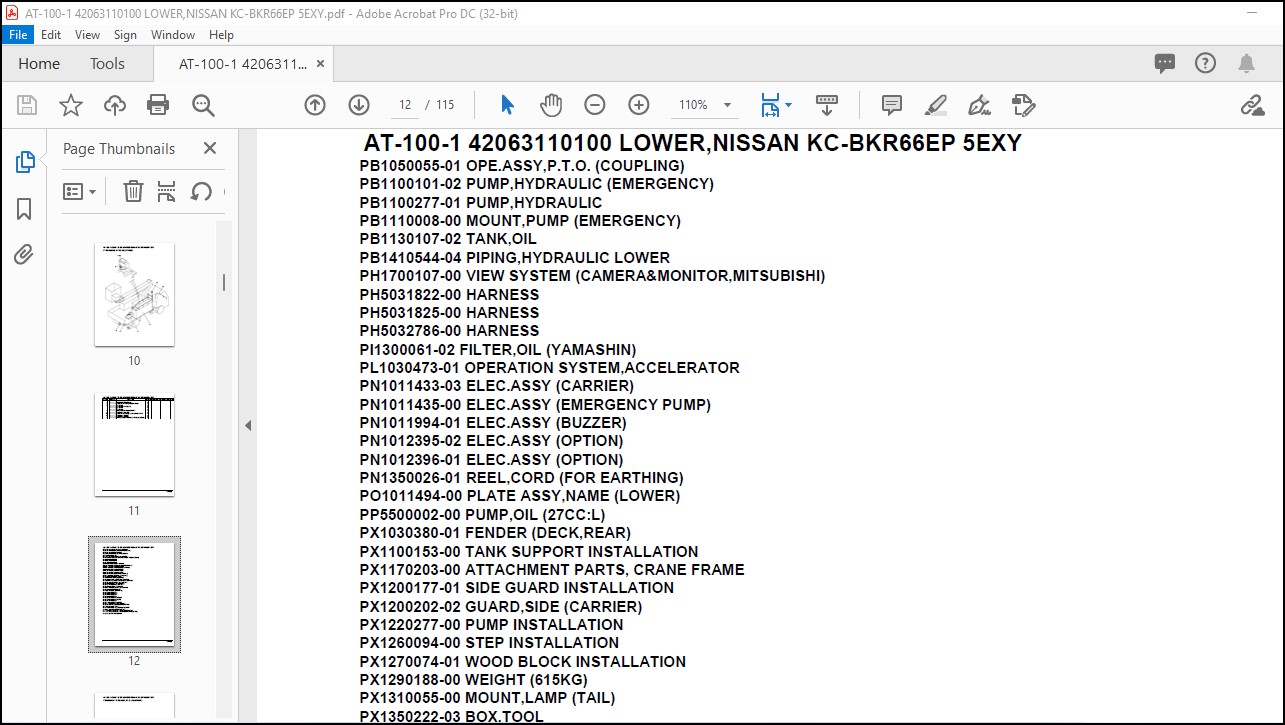Share a link to this file

point(1252,105)
